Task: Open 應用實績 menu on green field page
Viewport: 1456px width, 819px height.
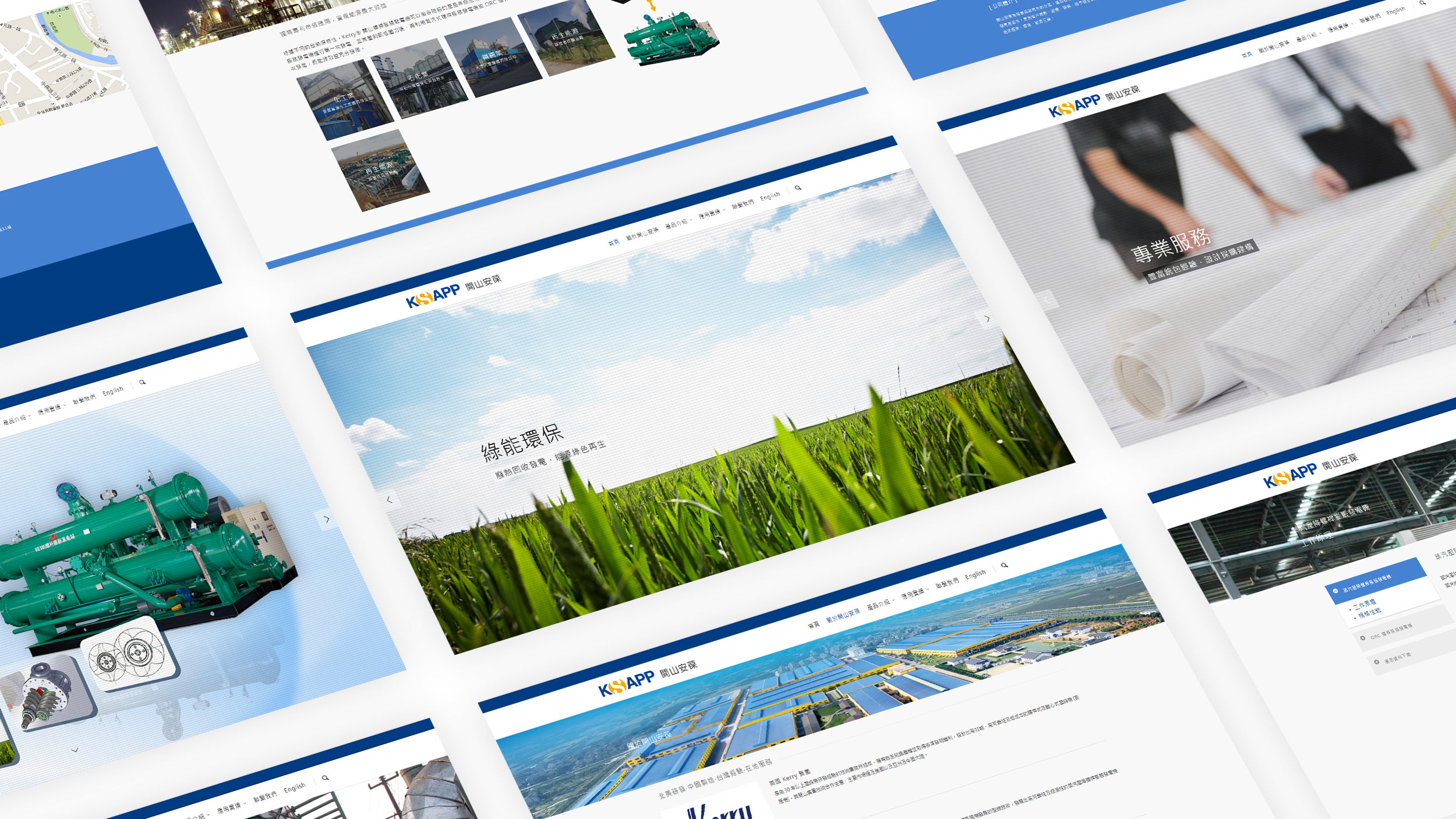Action: 709,214
